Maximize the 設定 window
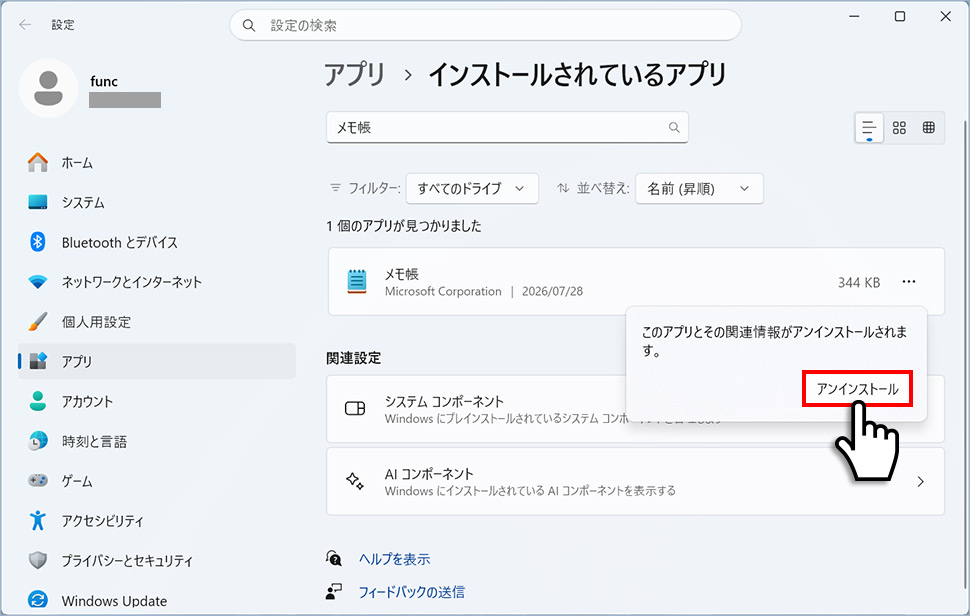970x616 pixels. pos(900,17)
